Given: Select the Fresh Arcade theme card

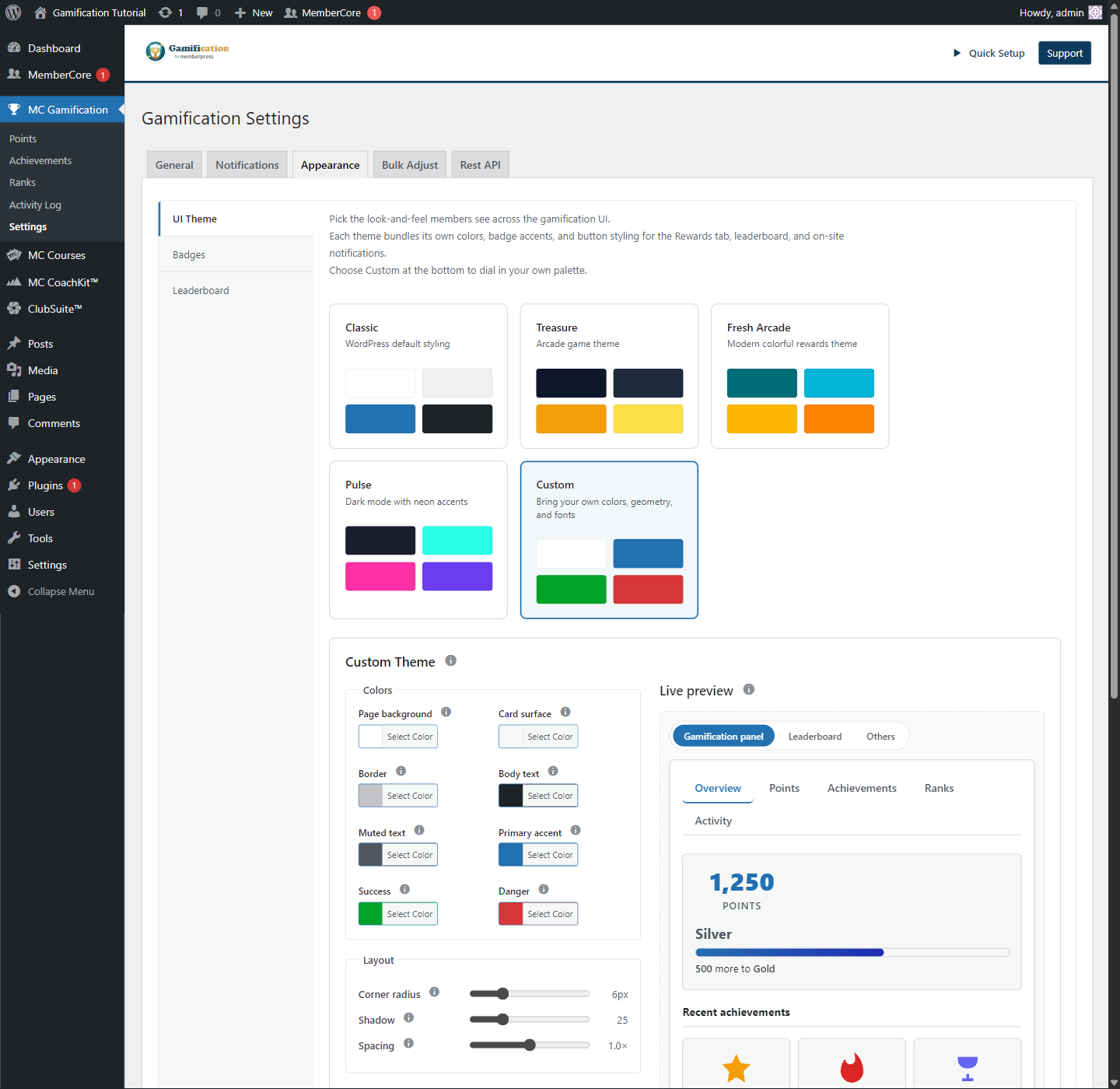Looking at the screenshot, I should [x=800, y=376].
